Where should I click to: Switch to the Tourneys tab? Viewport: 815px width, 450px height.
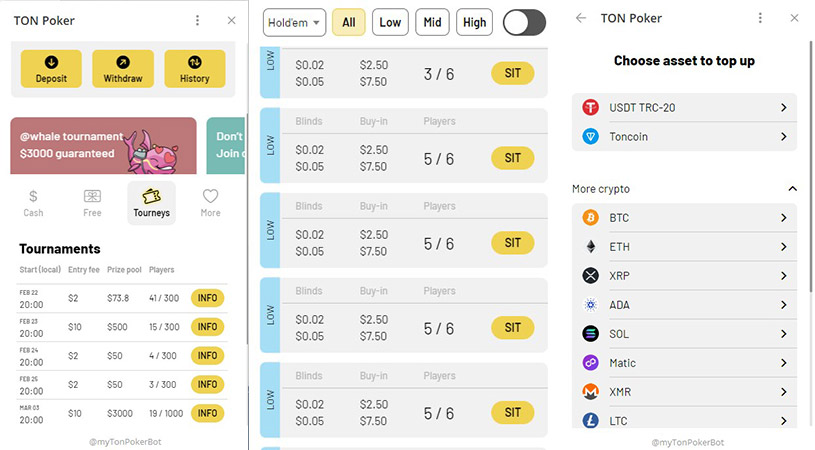coord(152,202)
